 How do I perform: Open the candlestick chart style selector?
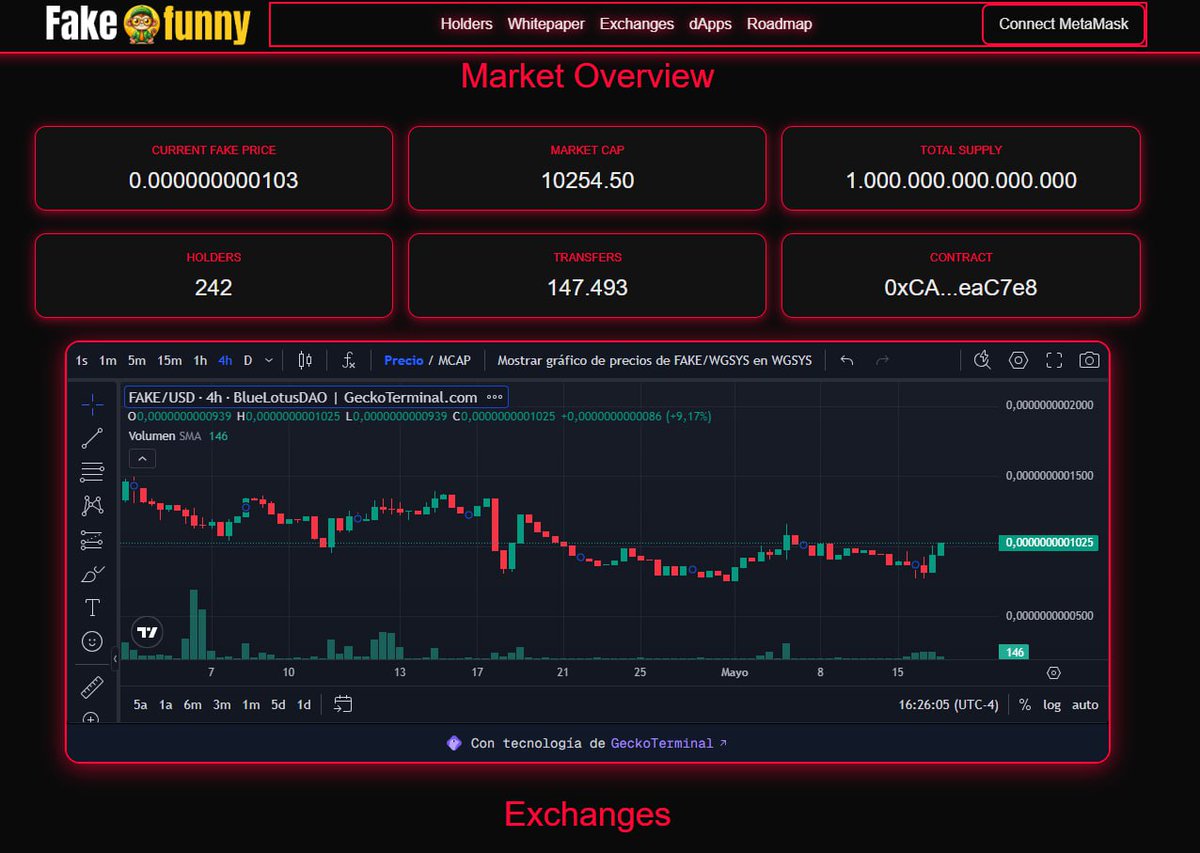306,360
